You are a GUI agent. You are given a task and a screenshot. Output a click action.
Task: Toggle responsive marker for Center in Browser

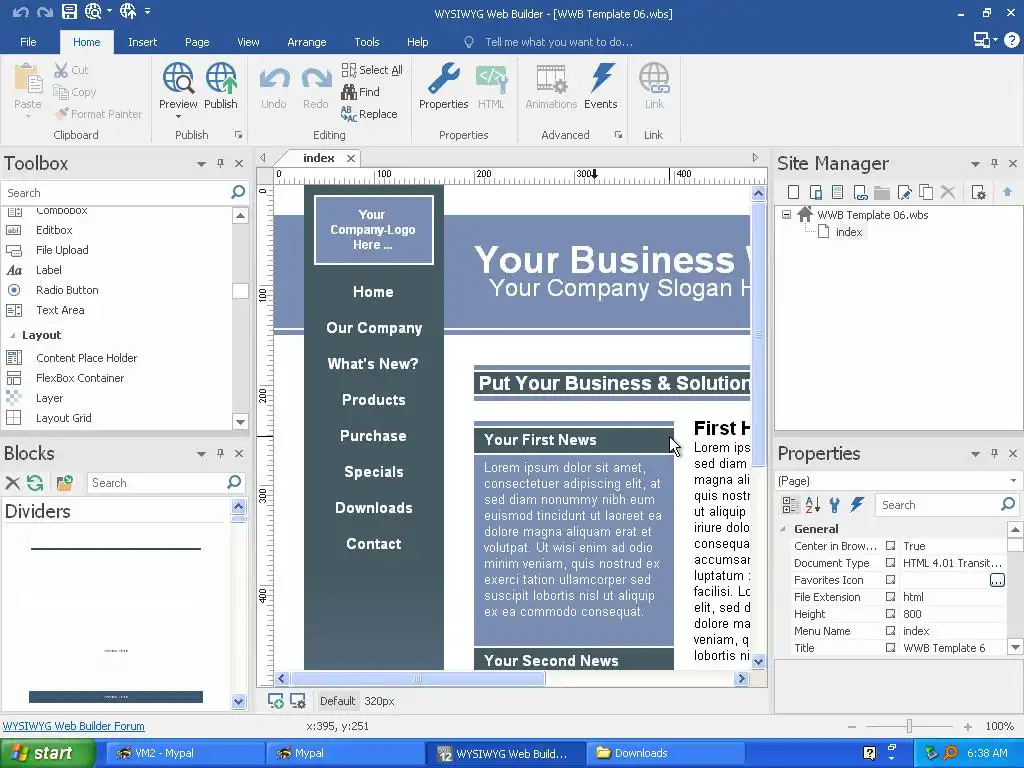pos(890,546)
